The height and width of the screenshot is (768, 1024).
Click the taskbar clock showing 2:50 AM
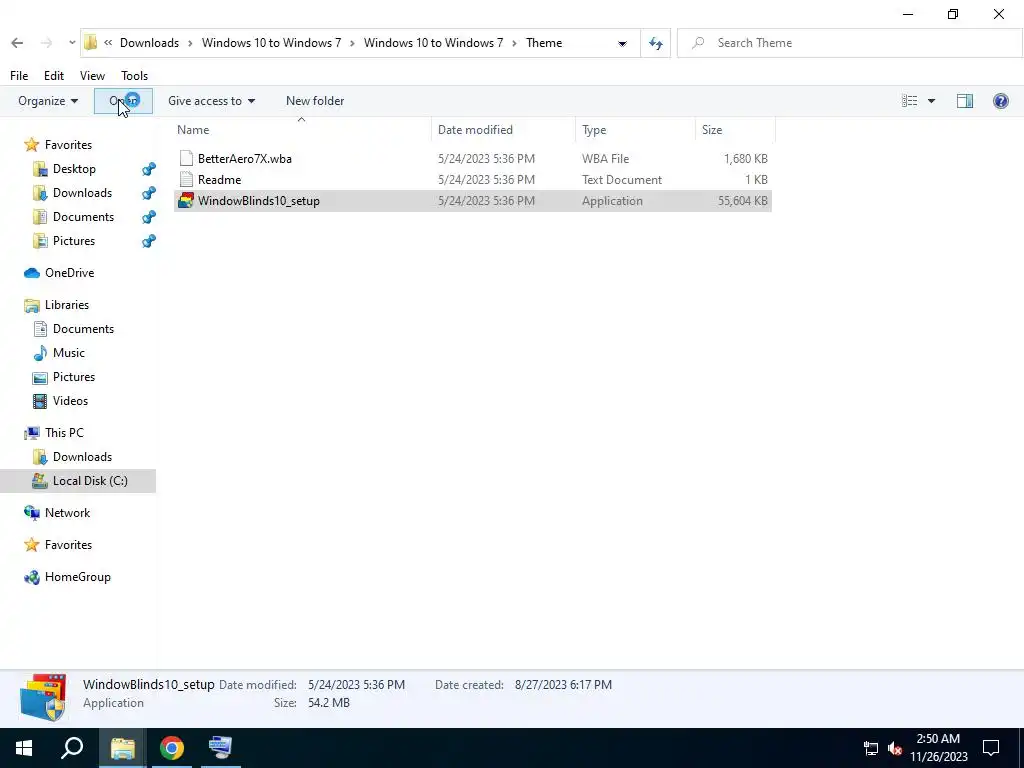(x=938, y=748)
